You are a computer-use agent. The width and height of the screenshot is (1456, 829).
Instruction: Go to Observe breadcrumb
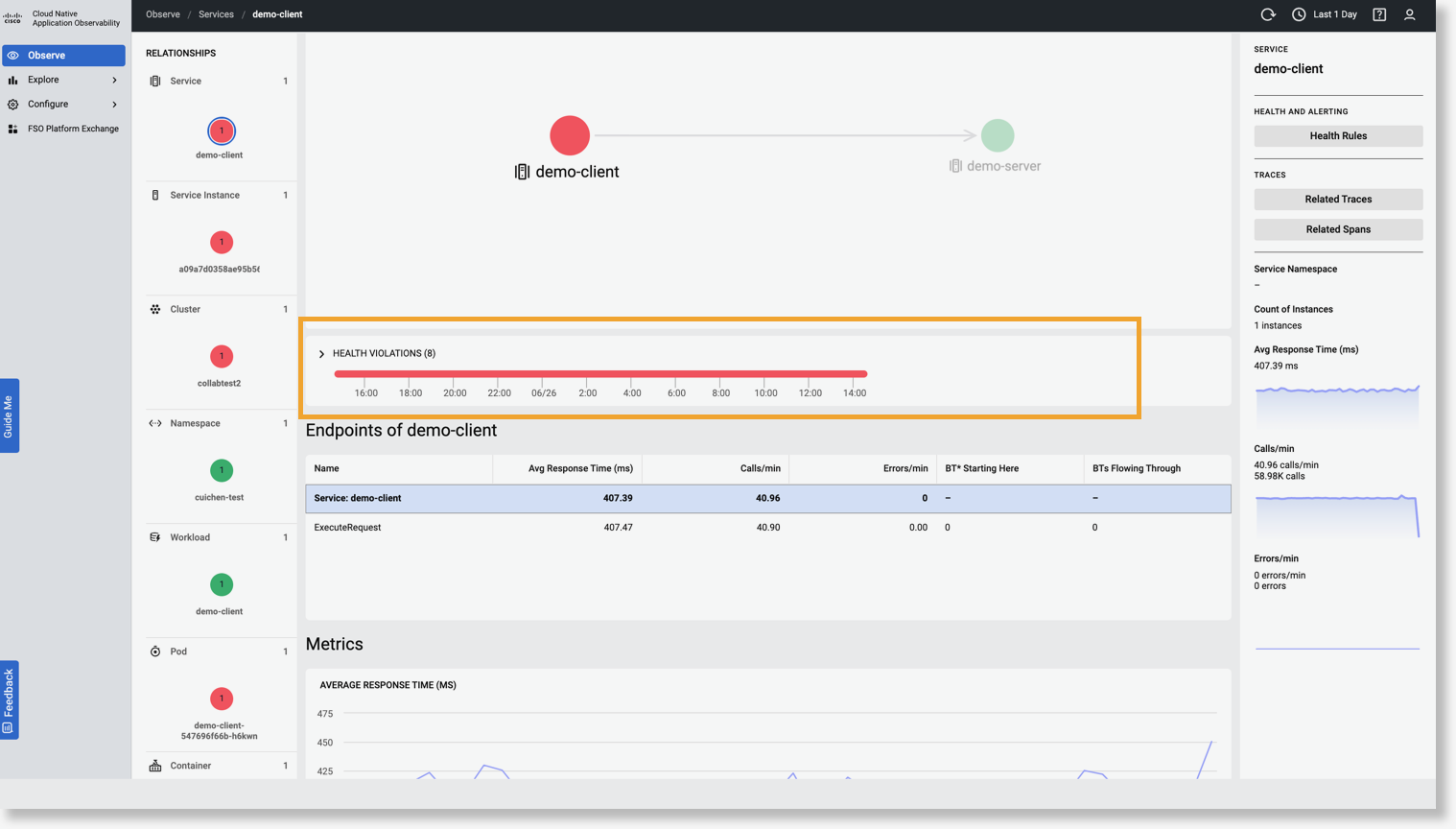coord(163,14)
